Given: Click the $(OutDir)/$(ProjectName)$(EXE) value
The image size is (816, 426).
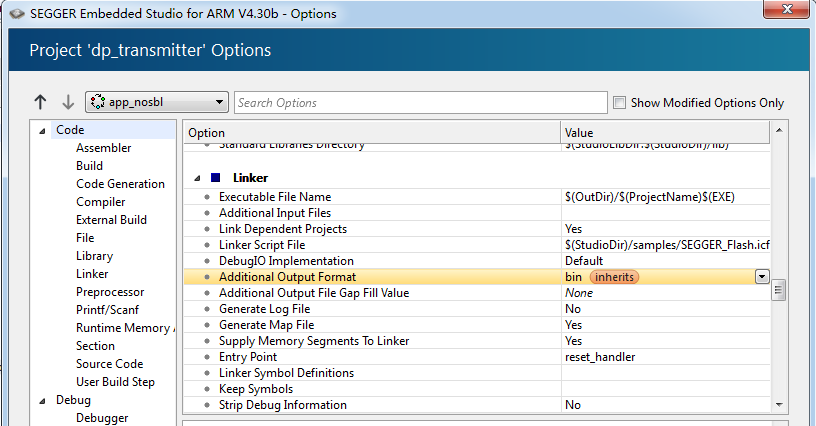Looking at the screenshot, I should pos(650,197).
